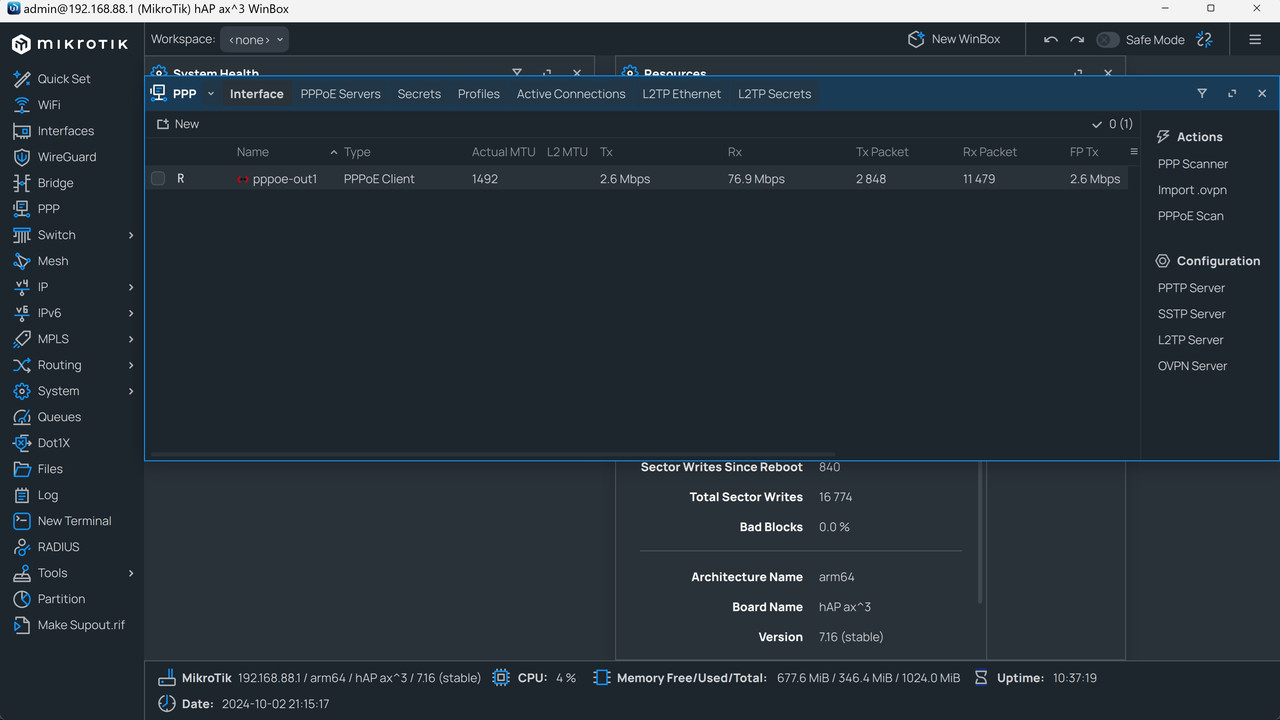Expand the Routing submenu
The width and height of the screenshot is (1280, 720).
131,365
